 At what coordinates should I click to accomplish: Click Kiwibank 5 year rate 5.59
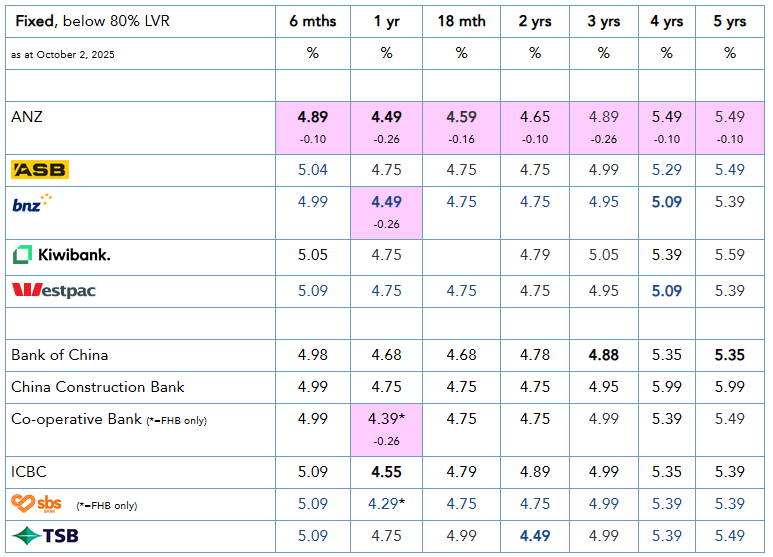(x=730, y=255)
